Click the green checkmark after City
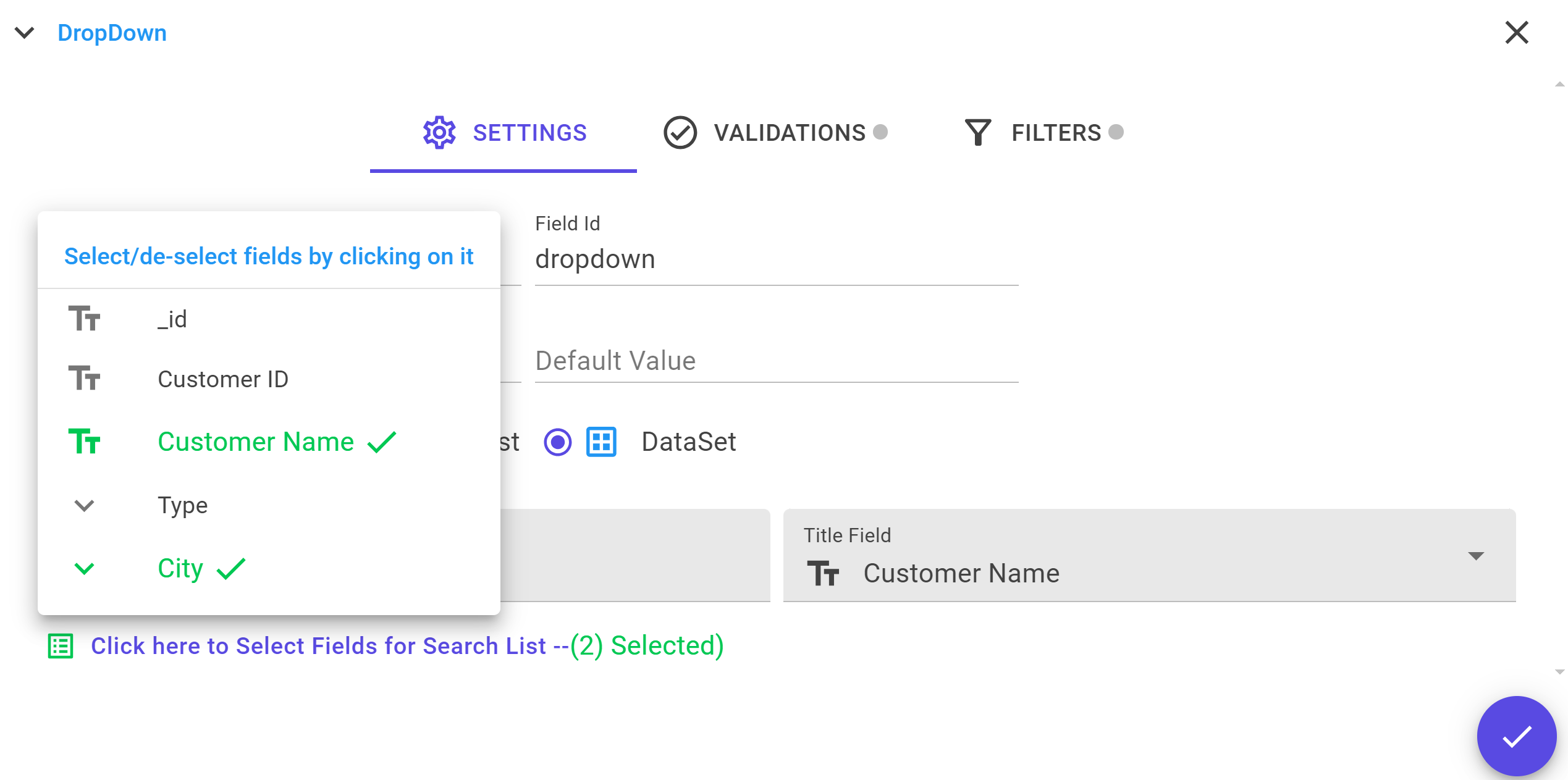 click(x=231, y=569)
